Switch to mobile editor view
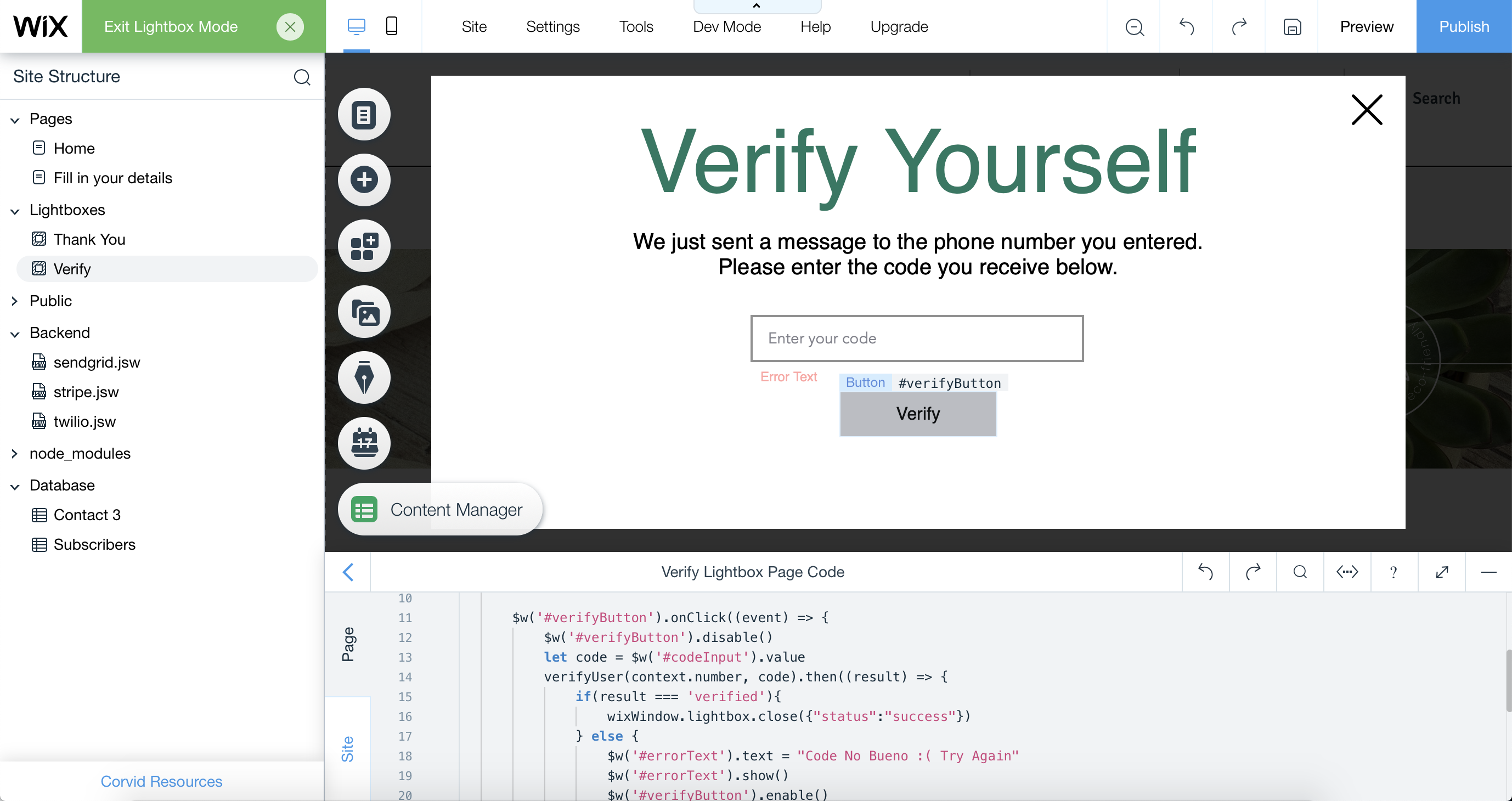The height and width of the screenshot is (801, 1512). point(392,26)
